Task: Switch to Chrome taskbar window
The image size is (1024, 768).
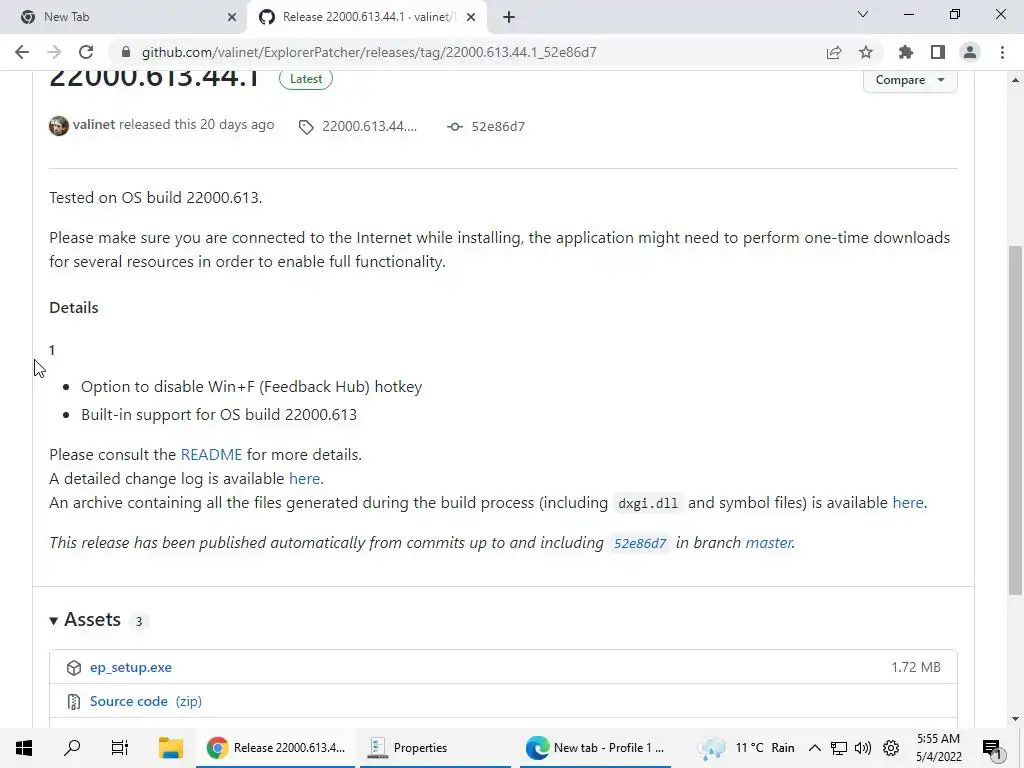Action: pos(276,748)
